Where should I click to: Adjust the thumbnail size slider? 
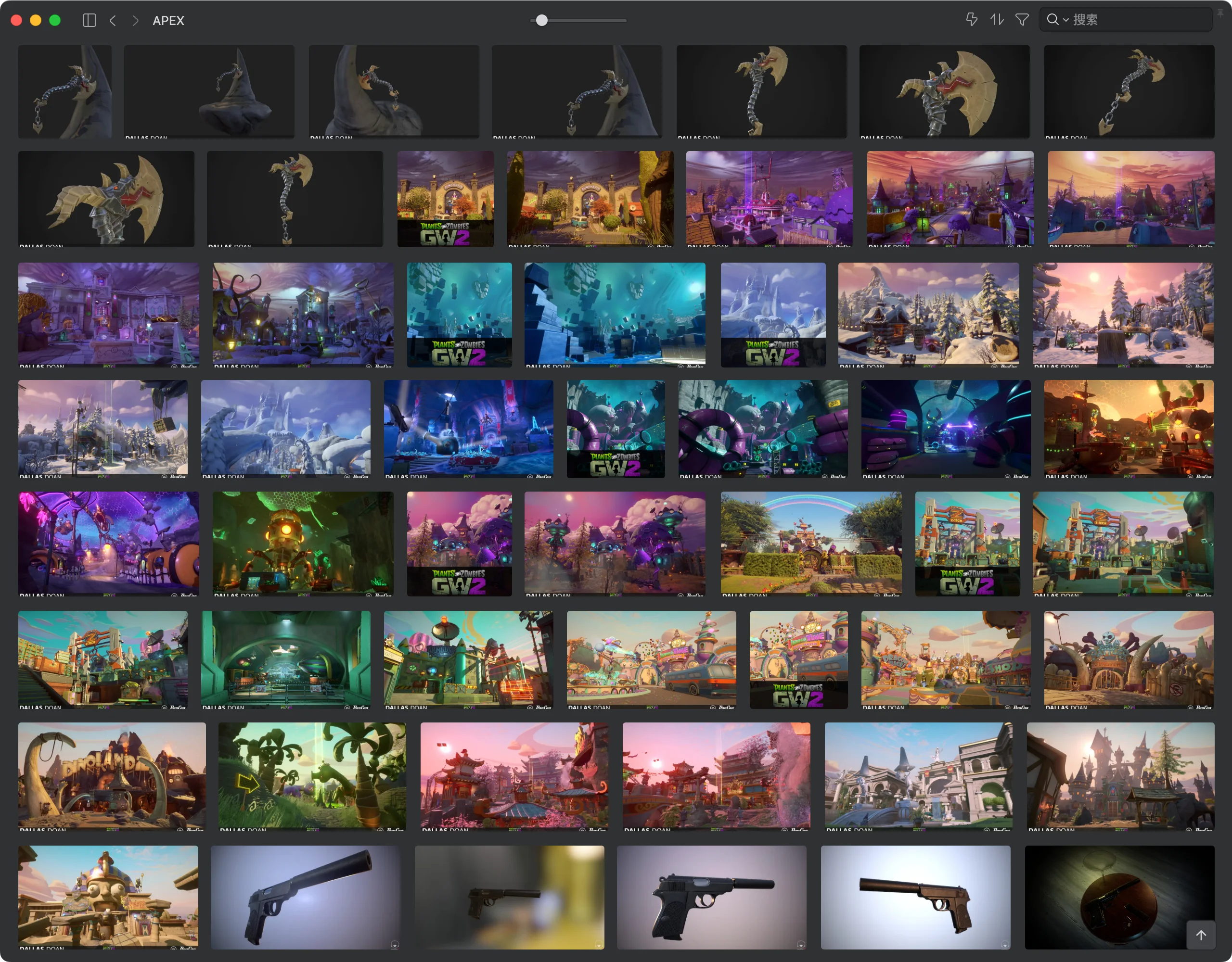(x=578, y=20)
